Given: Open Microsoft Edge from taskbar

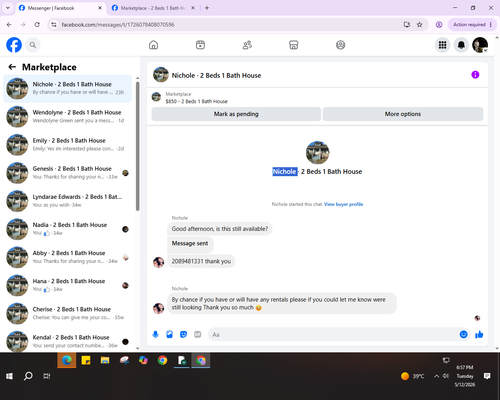Looking at the screenshot, I should pyautogui.click(x=67, y=360).
